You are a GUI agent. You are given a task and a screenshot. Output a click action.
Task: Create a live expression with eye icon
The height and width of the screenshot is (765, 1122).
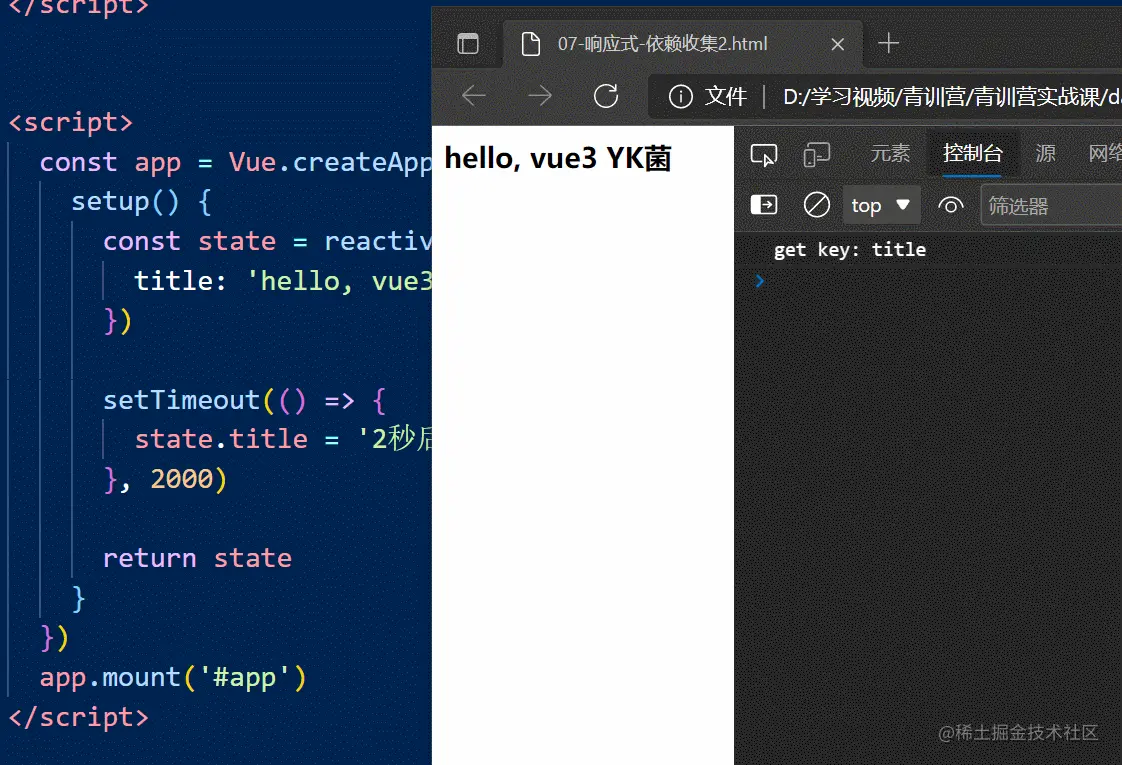point(950,206)
